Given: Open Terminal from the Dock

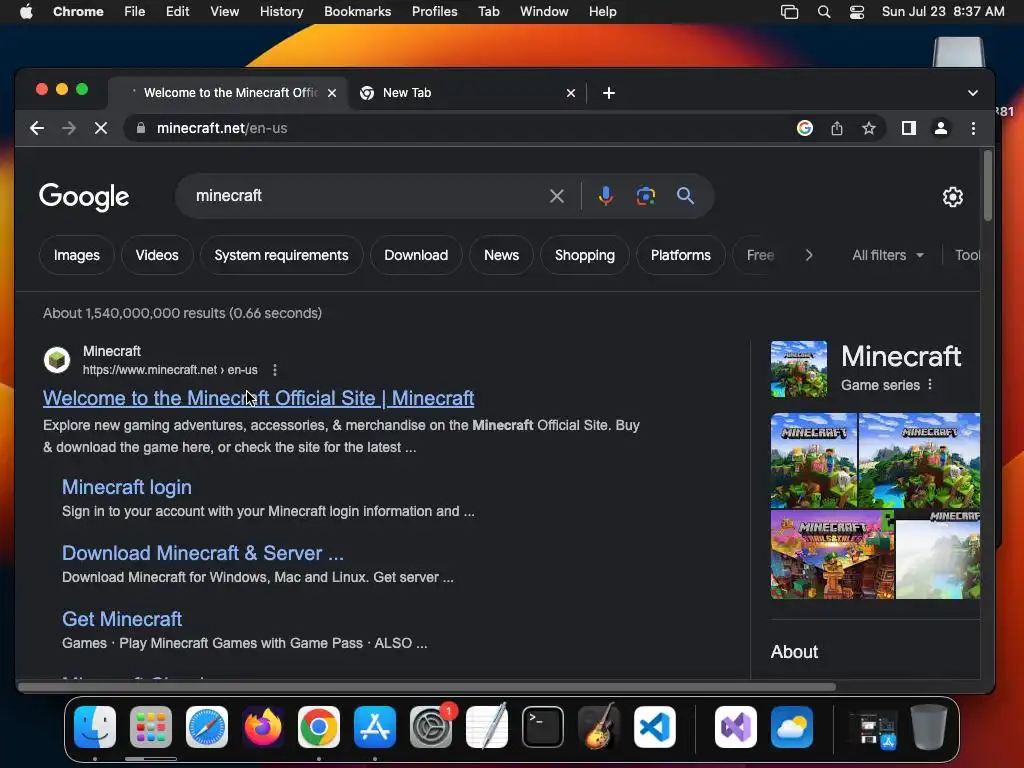Looking at the screenshot, I should [x=543, y=727].
